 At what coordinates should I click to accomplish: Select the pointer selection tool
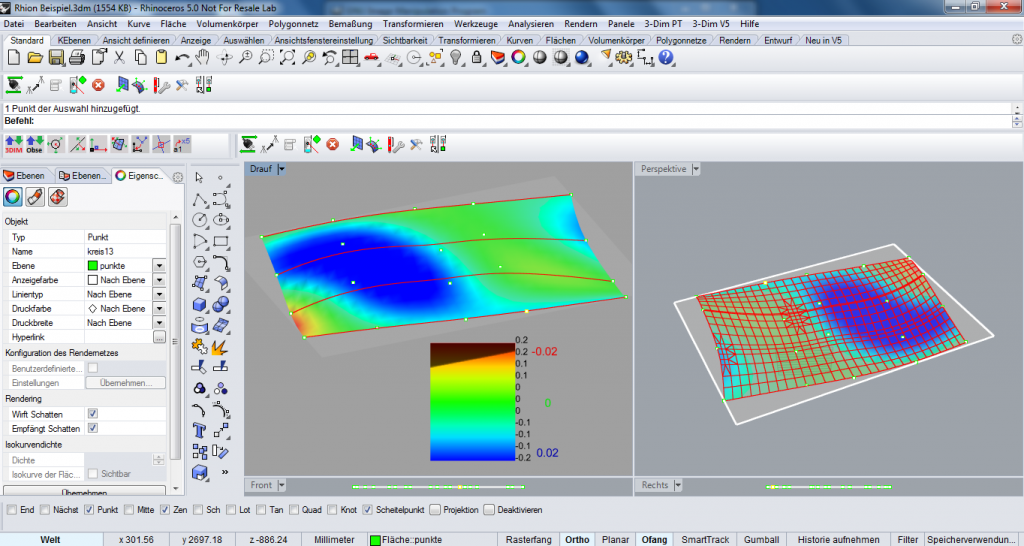tap(199, 178)
